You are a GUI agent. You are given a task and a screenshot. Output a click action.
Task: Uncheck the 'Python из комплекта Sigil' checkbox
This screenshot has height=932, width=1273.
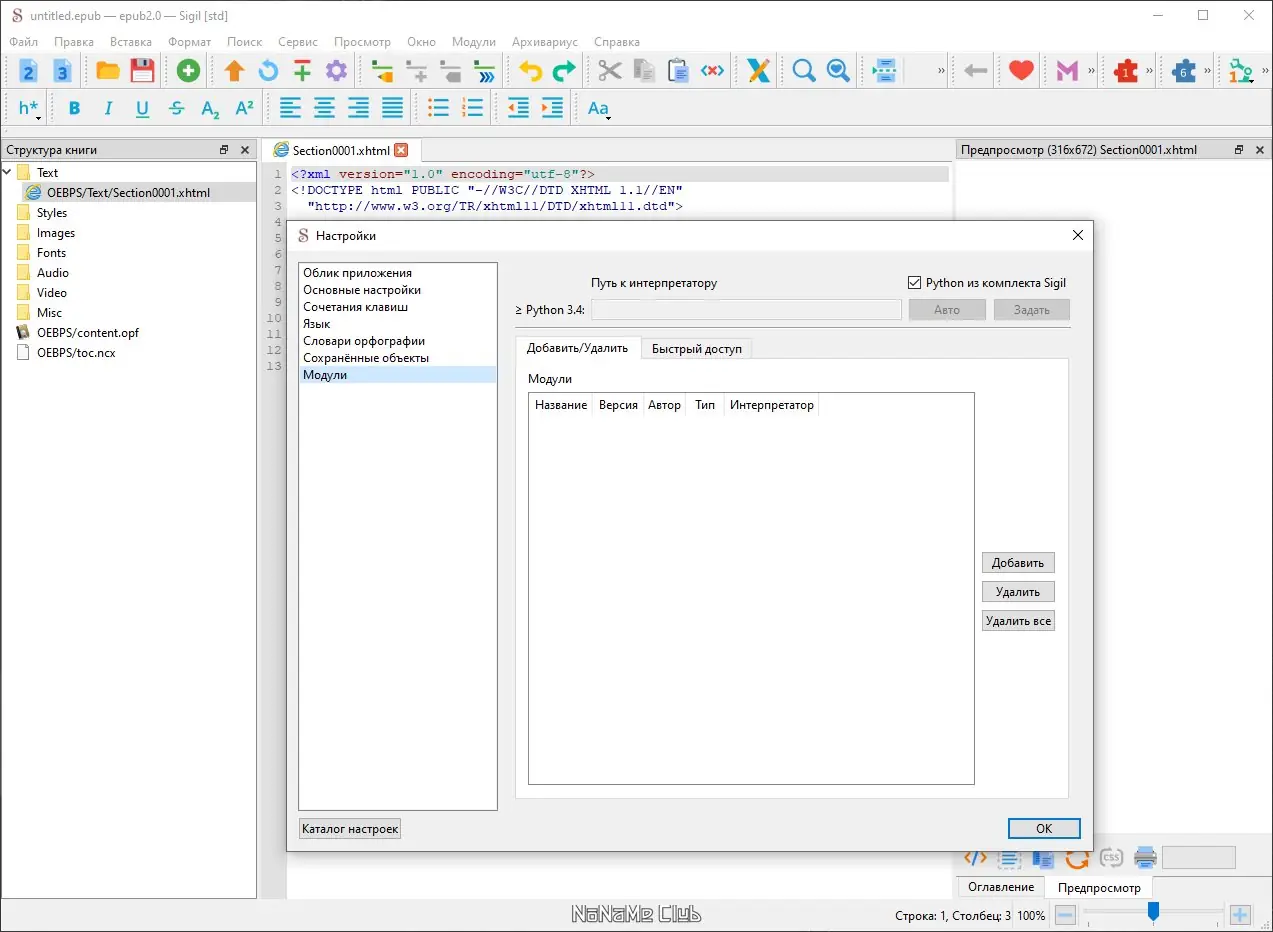click(x=914, y=283)
